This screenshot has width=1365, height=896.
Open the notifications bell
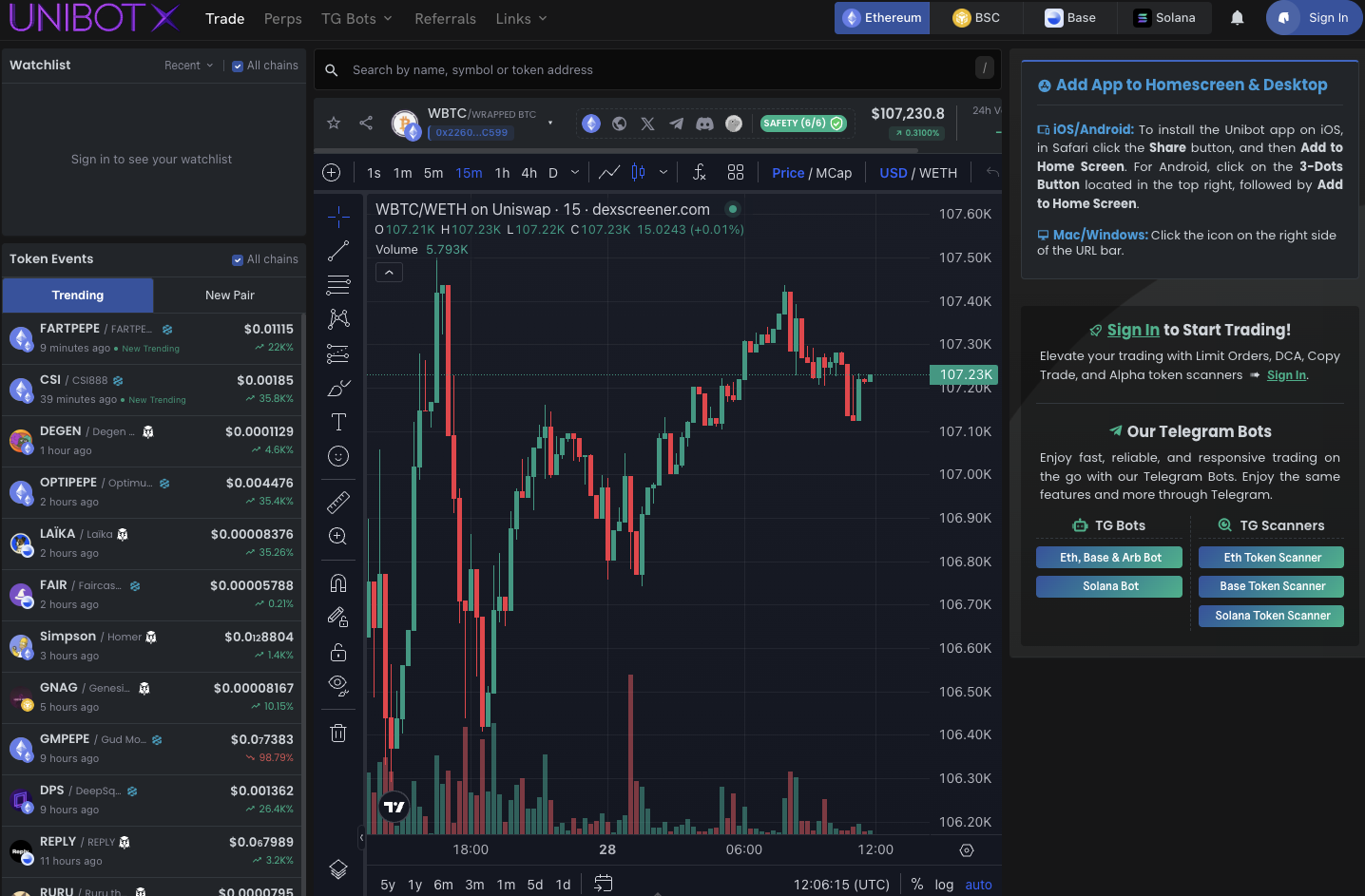tap(1237, 18)
